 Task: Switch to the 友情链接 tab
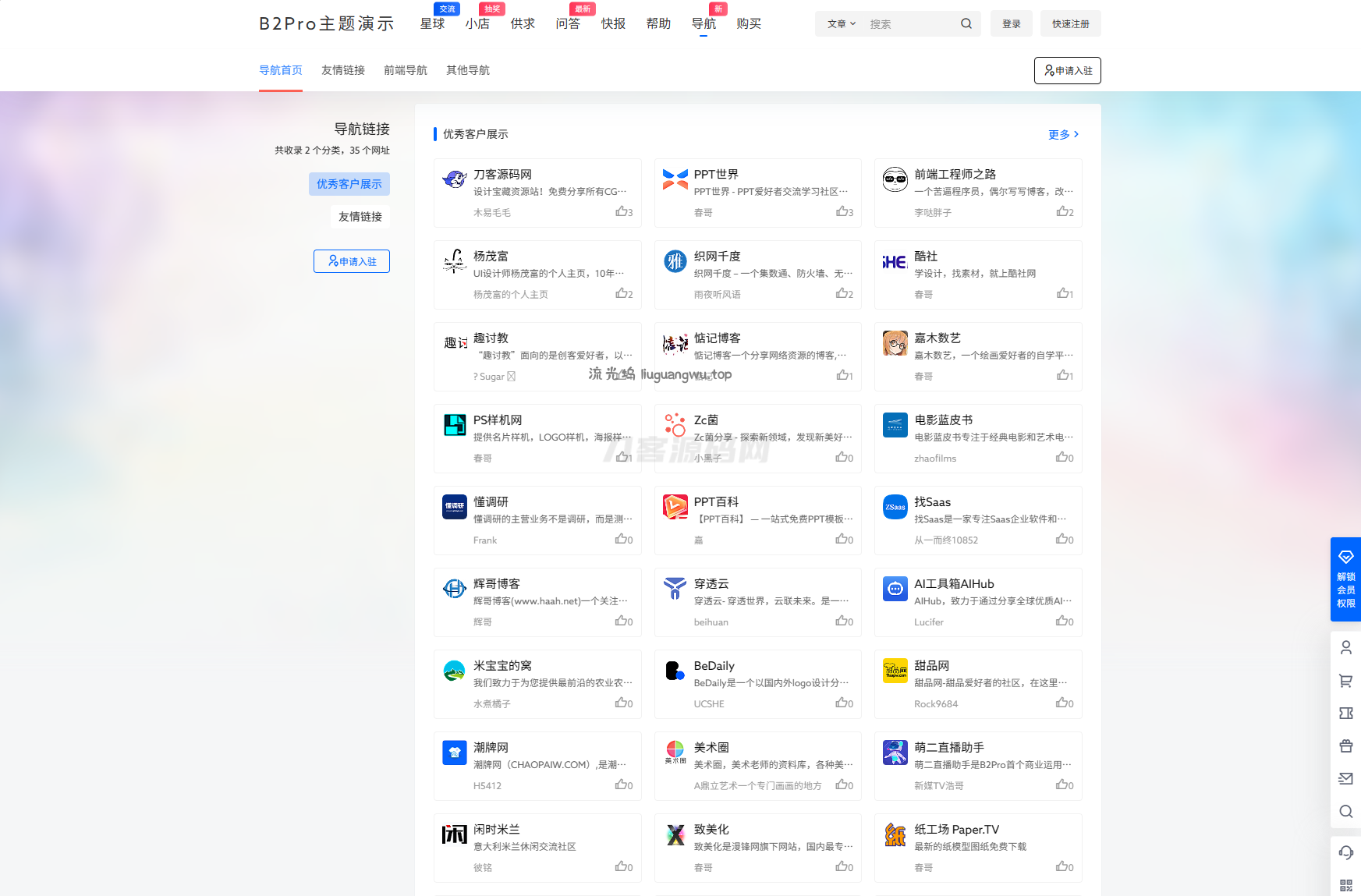pos(343,70)
